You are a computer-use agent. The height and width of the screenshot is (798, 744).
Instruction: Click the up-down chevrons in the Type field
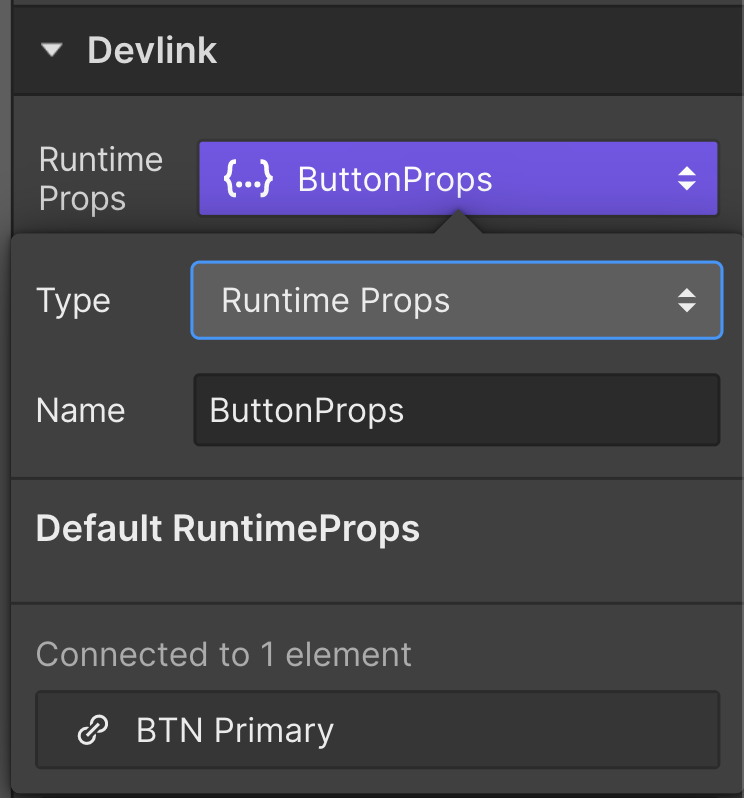(x=686, y=300)
